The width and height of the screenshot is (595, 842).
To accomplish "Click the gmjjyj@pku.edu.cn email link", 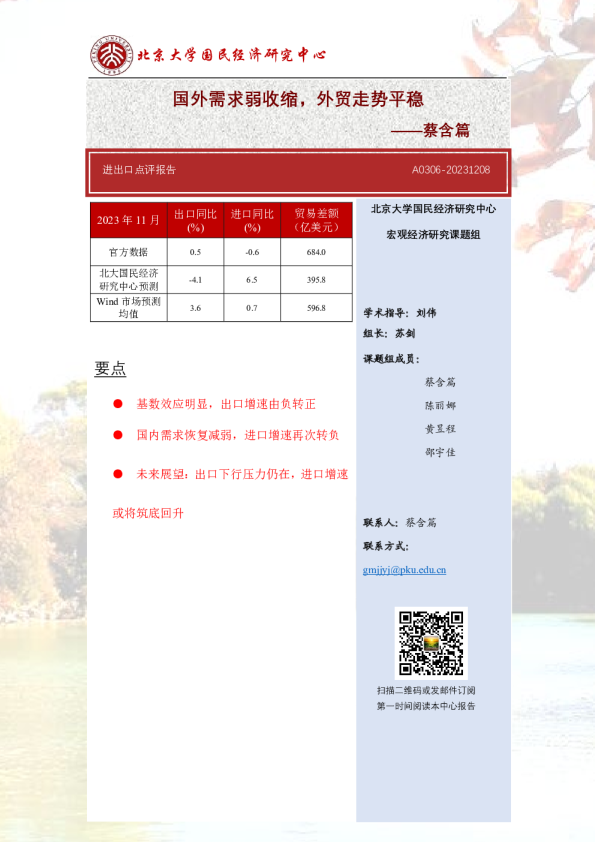I will [x=404, y=570].
